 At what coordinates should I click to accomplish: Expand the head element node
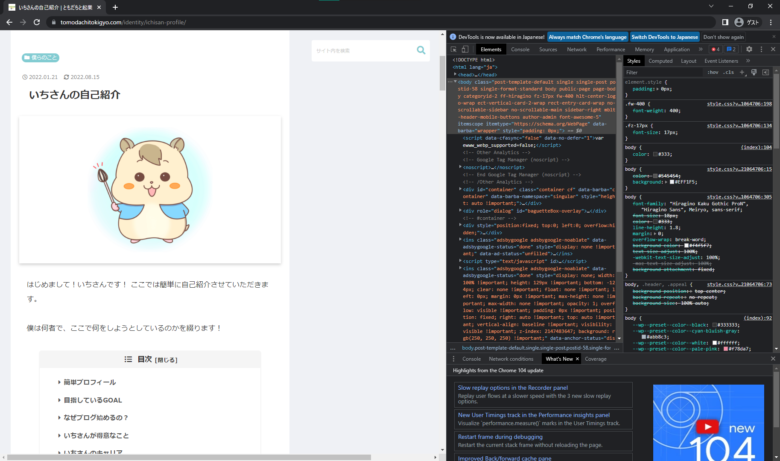pos(455,74)
